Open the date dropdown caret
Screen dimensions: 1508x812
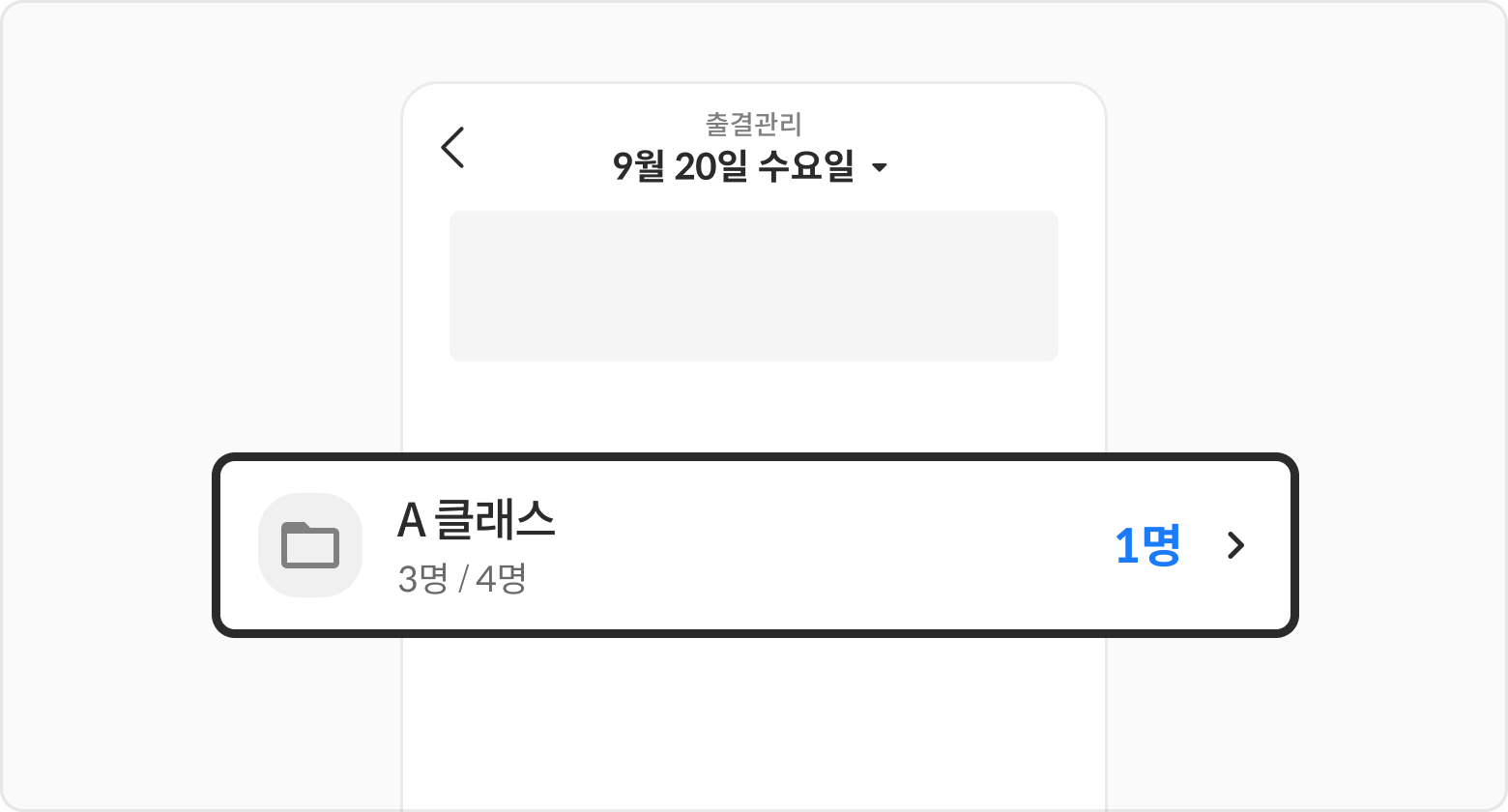point(879,168)
